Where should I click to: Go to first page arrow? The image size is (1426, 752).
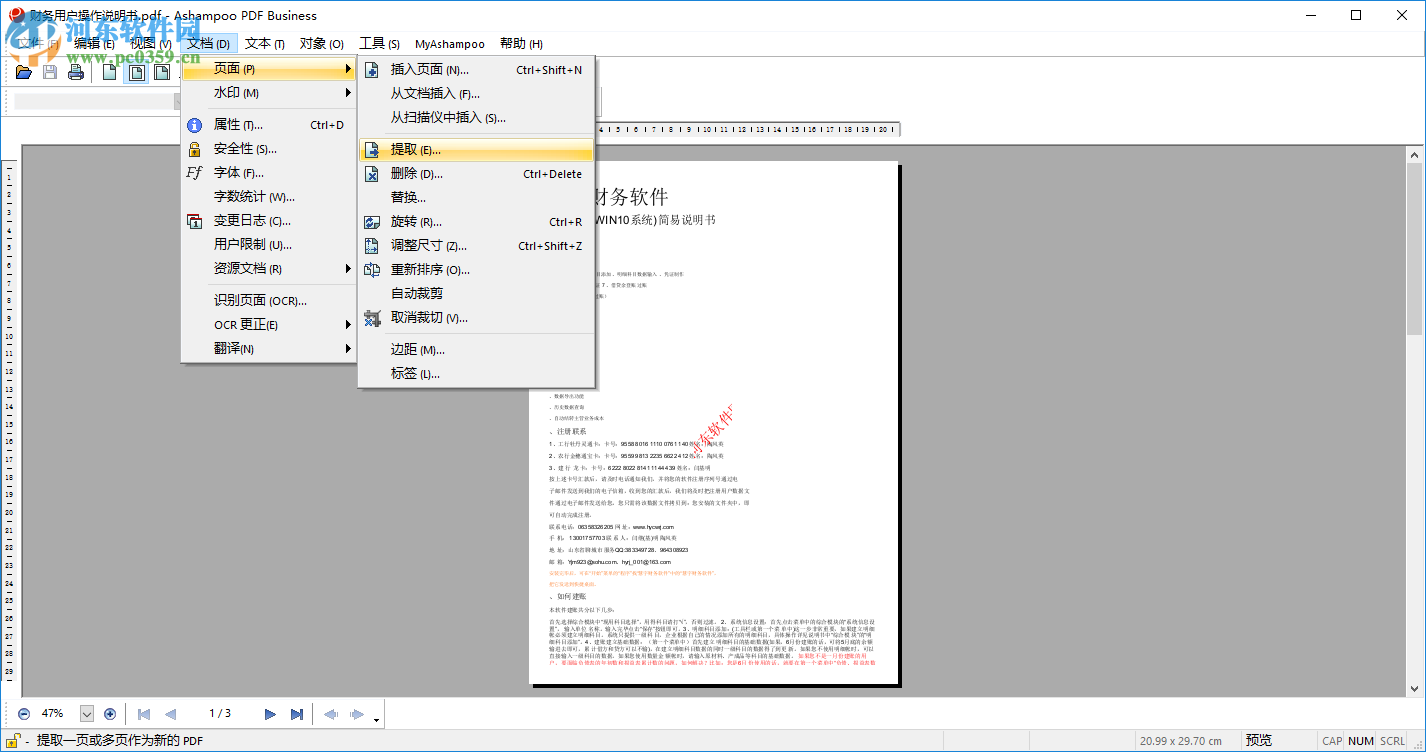pos(144,714)
